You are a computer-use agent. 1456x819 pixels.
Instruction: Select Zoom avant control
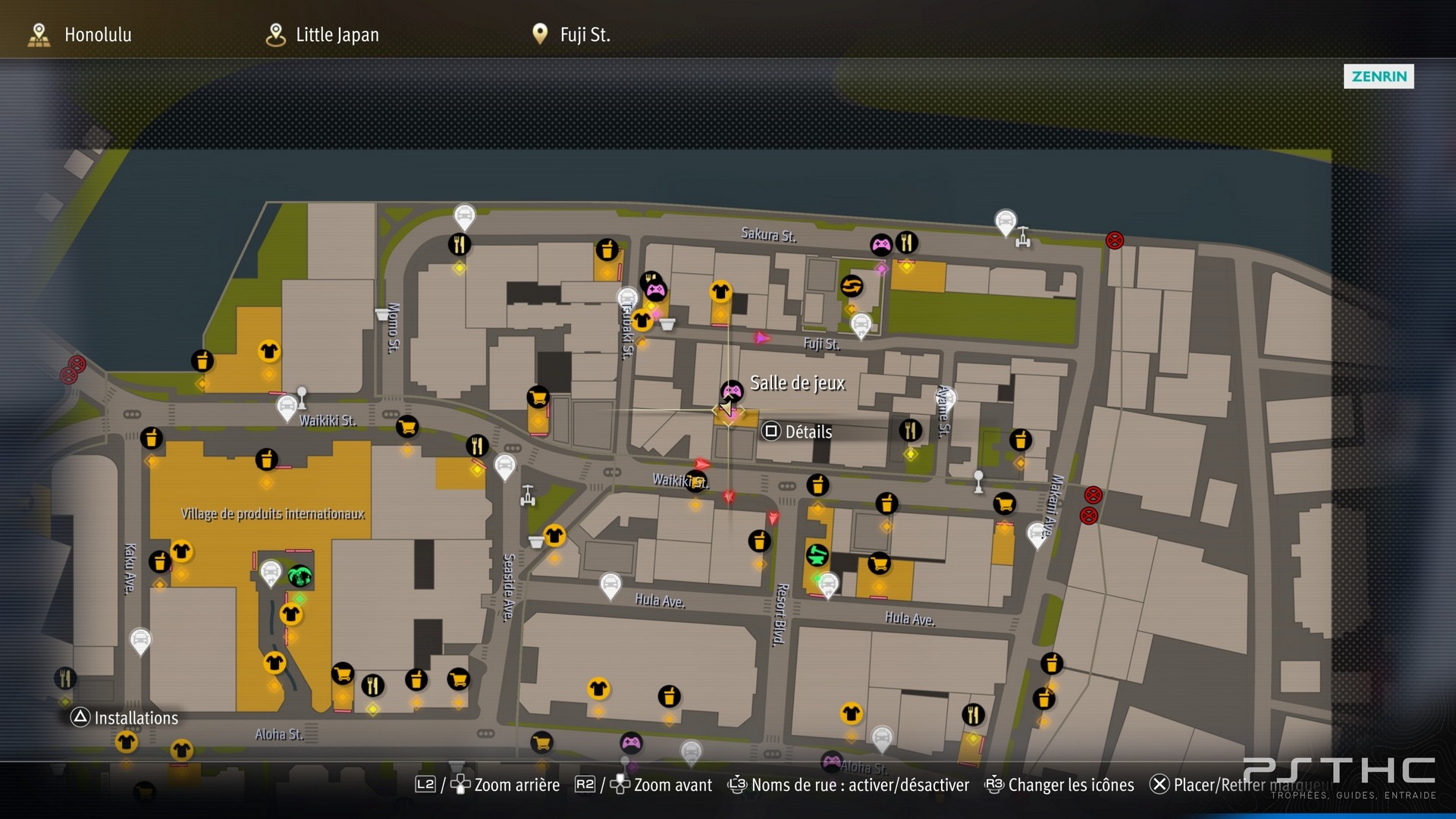644,785
